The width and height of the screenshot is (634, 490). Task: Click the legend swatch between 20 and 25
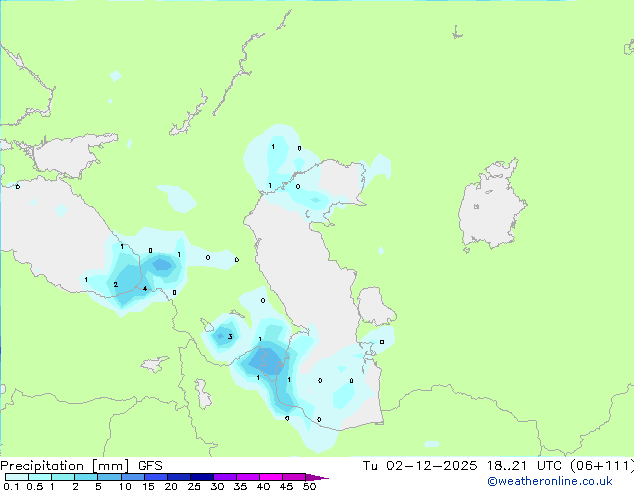tap(178, 477)
